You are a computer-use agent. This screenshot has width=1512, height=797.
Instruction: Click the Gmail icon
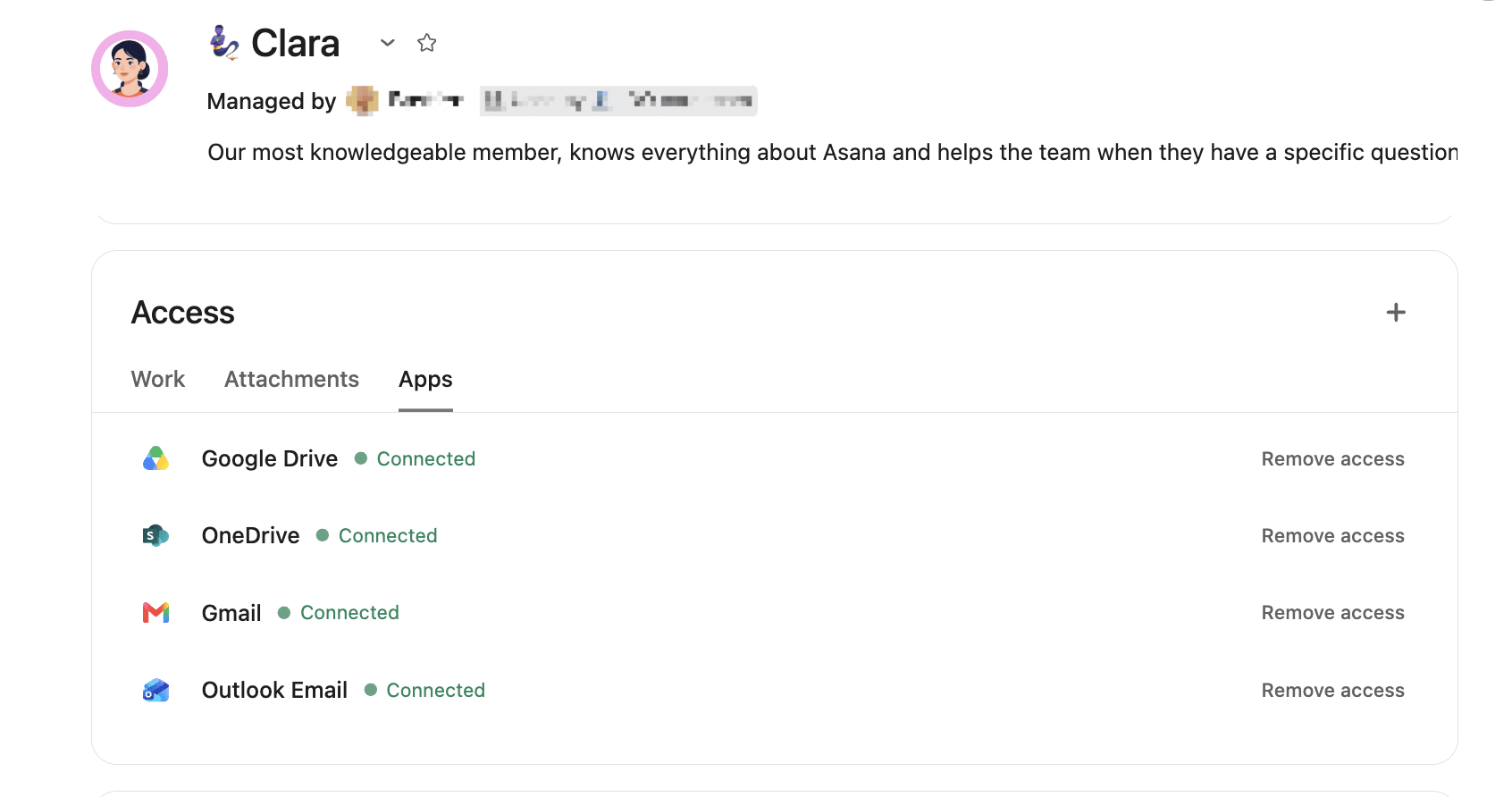click(x=156, y=613)
